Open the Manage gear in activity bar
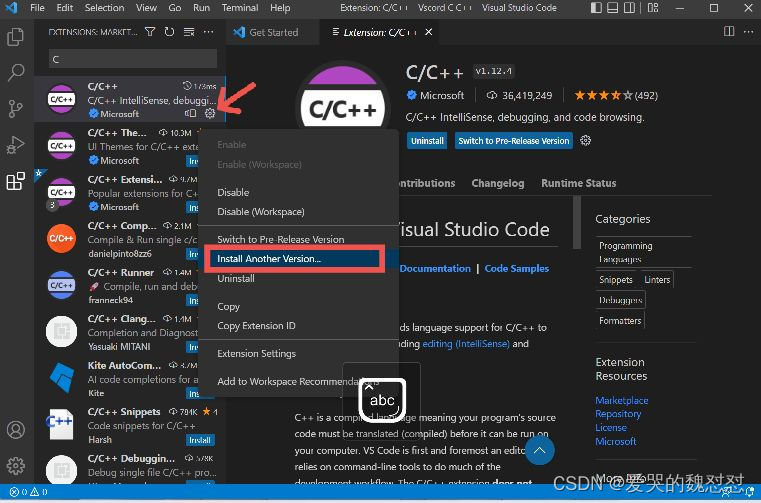 point(16,466)
